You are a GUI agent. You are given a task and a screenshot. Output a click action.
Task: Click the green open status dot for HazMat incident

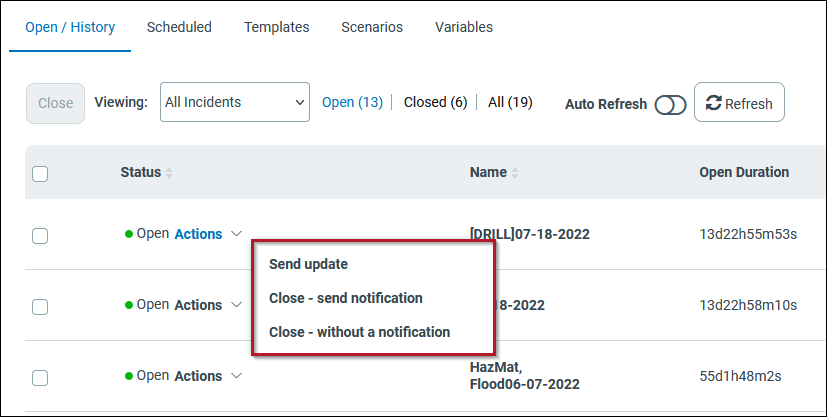(x=129, y=376)
